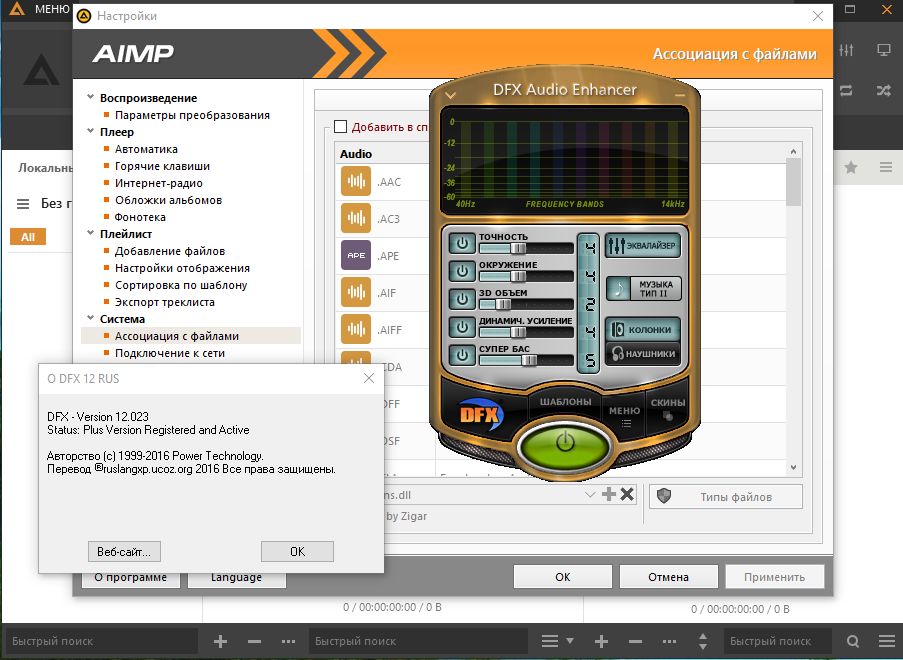Image resolution: width=903 pixels, height=660 pixels.
Task: Collapse the Плейлист tree section
Action: tap(90, 233)
